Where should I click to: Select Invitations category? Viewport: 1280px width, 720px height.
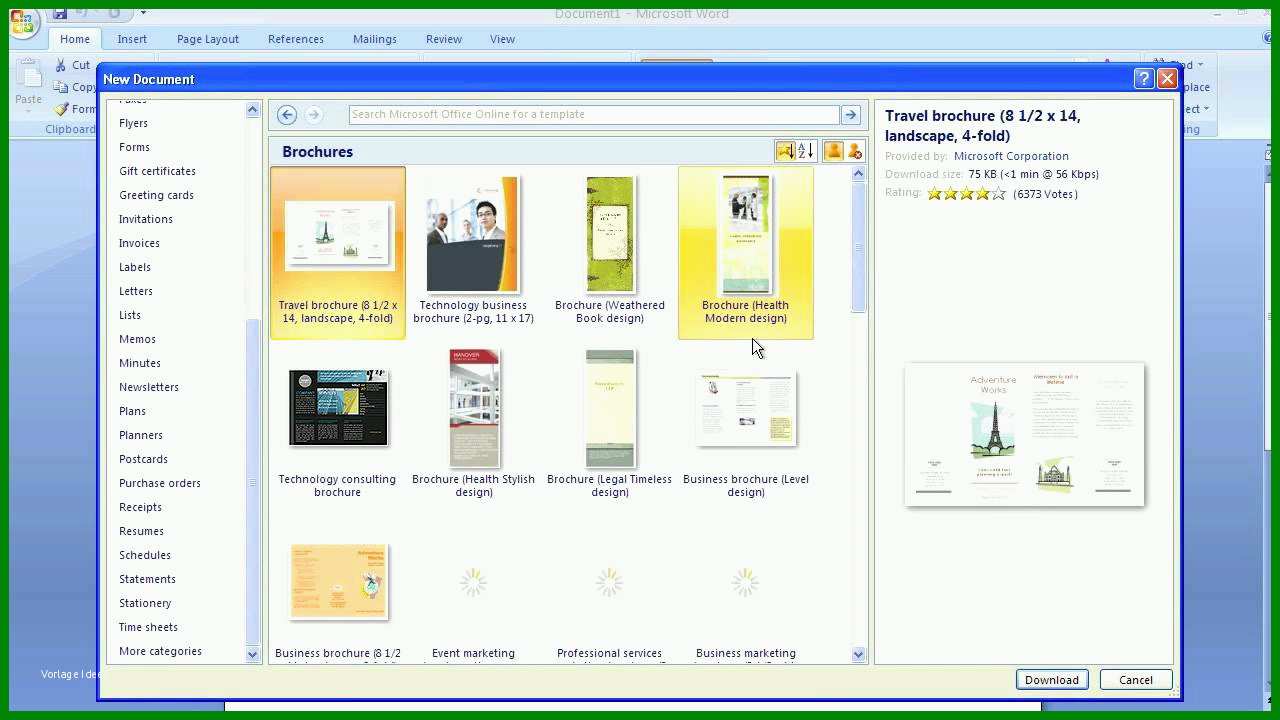pos(146,219)
